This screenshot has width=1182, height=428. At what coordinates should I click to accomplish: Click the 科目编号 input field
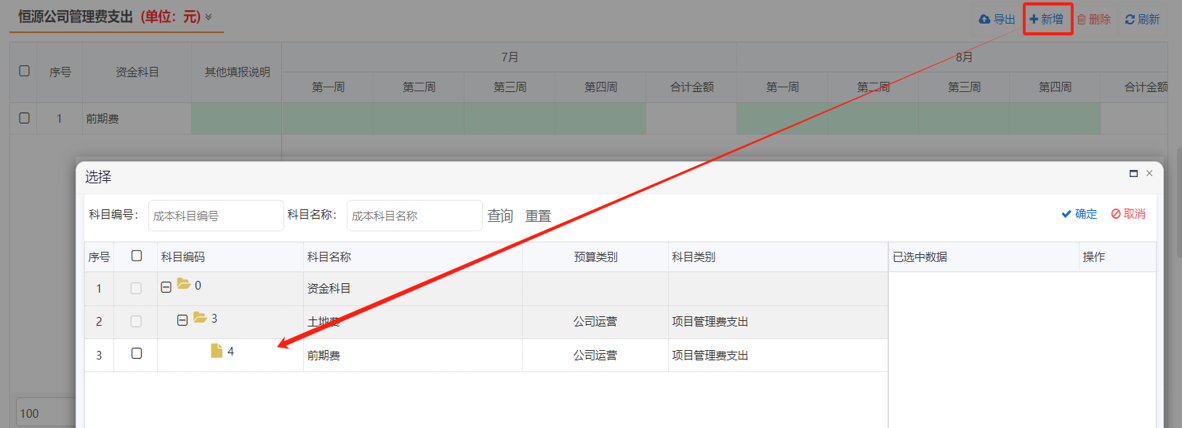click(216, 216)
